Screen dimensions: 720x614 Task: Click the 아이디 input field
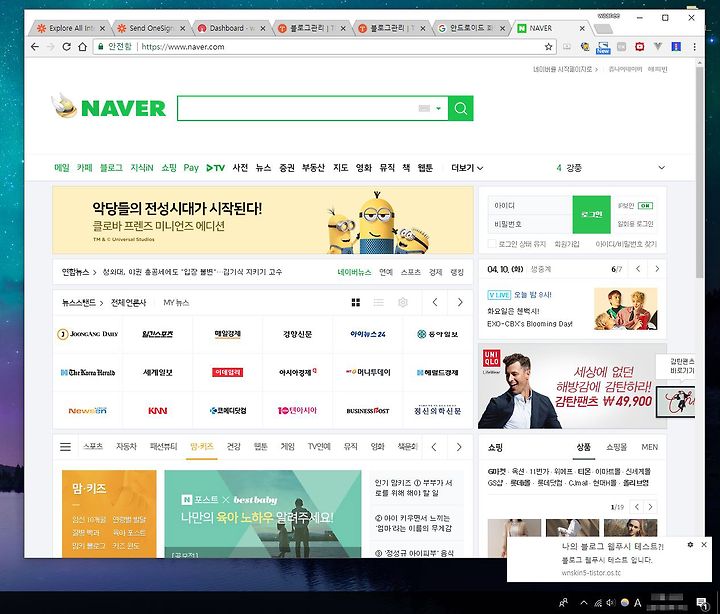(530, 205)
